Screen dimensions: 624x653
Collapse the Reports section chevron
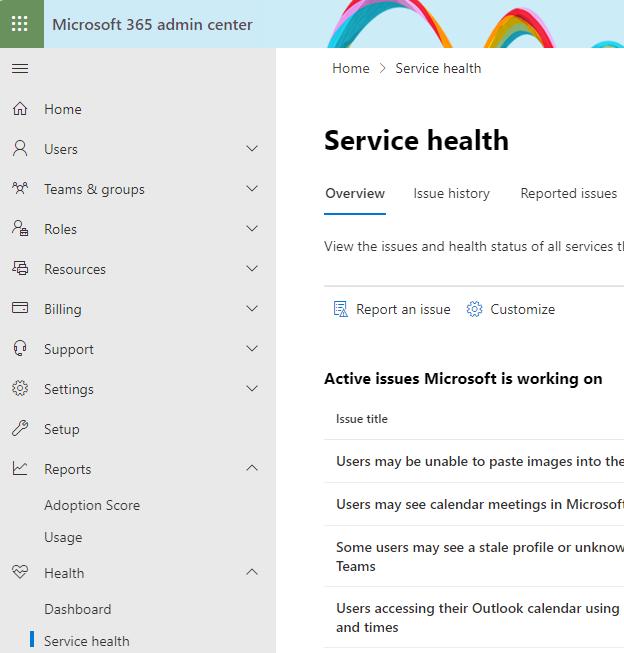click(252, 468)
